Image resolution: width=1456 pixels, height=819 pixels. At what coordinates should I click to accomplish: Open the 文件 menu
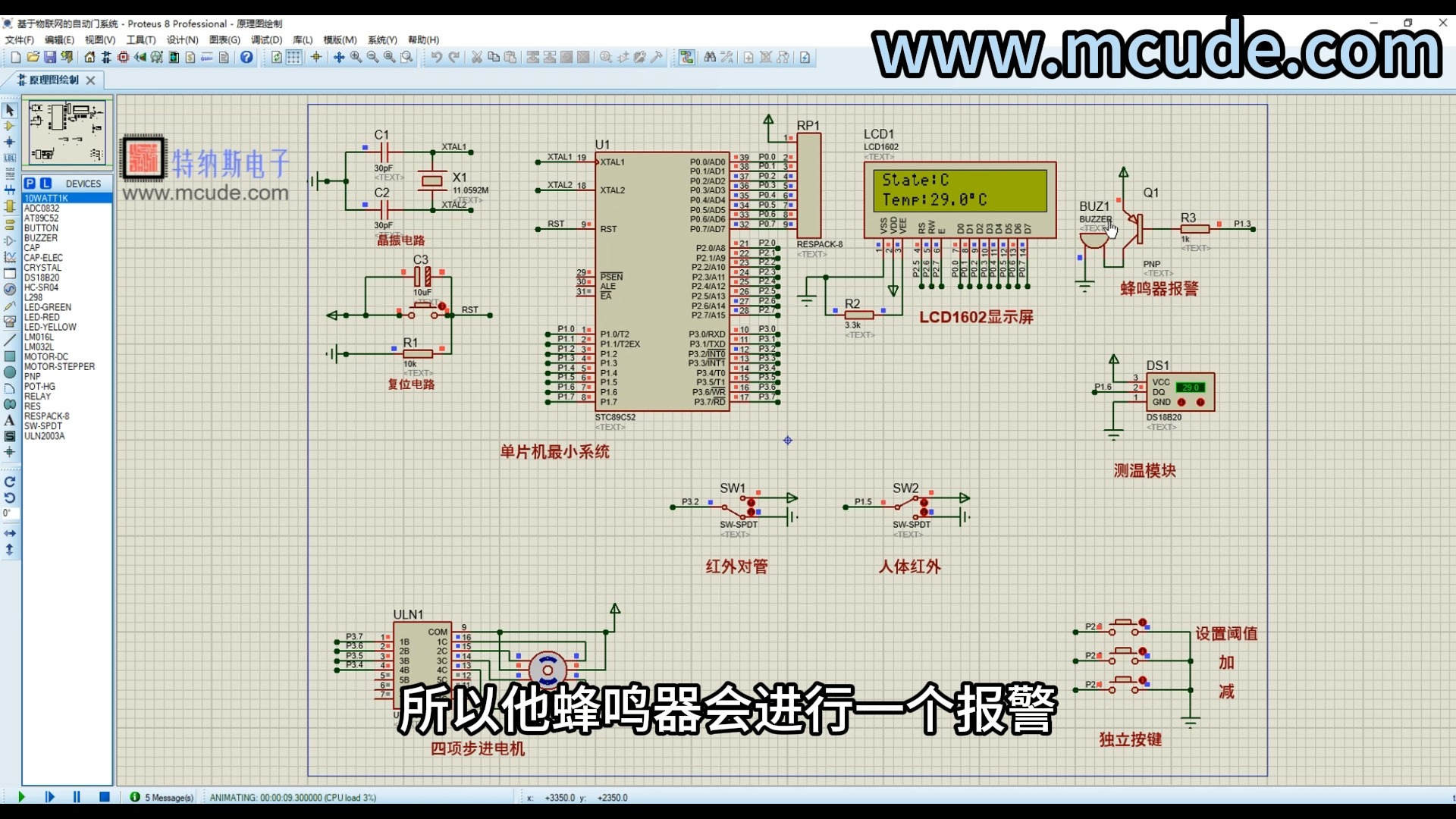[x=18, y=39]
